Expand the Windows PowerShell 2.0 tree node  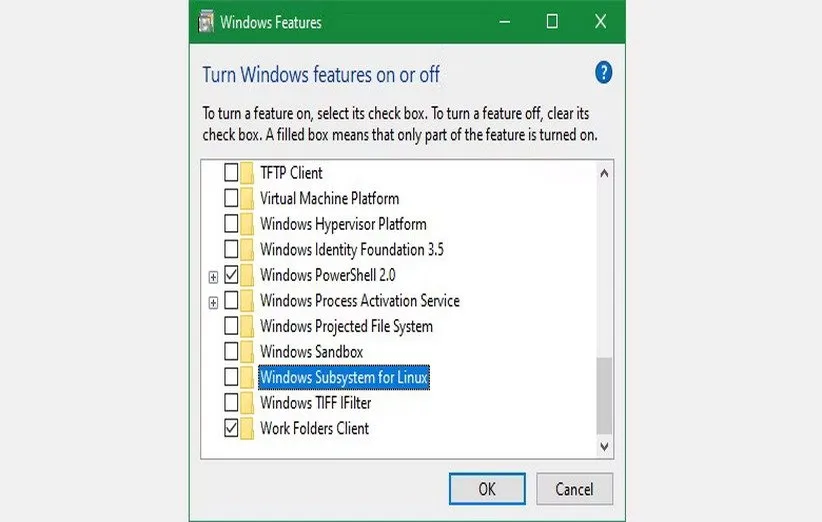(x=213, y=276)
